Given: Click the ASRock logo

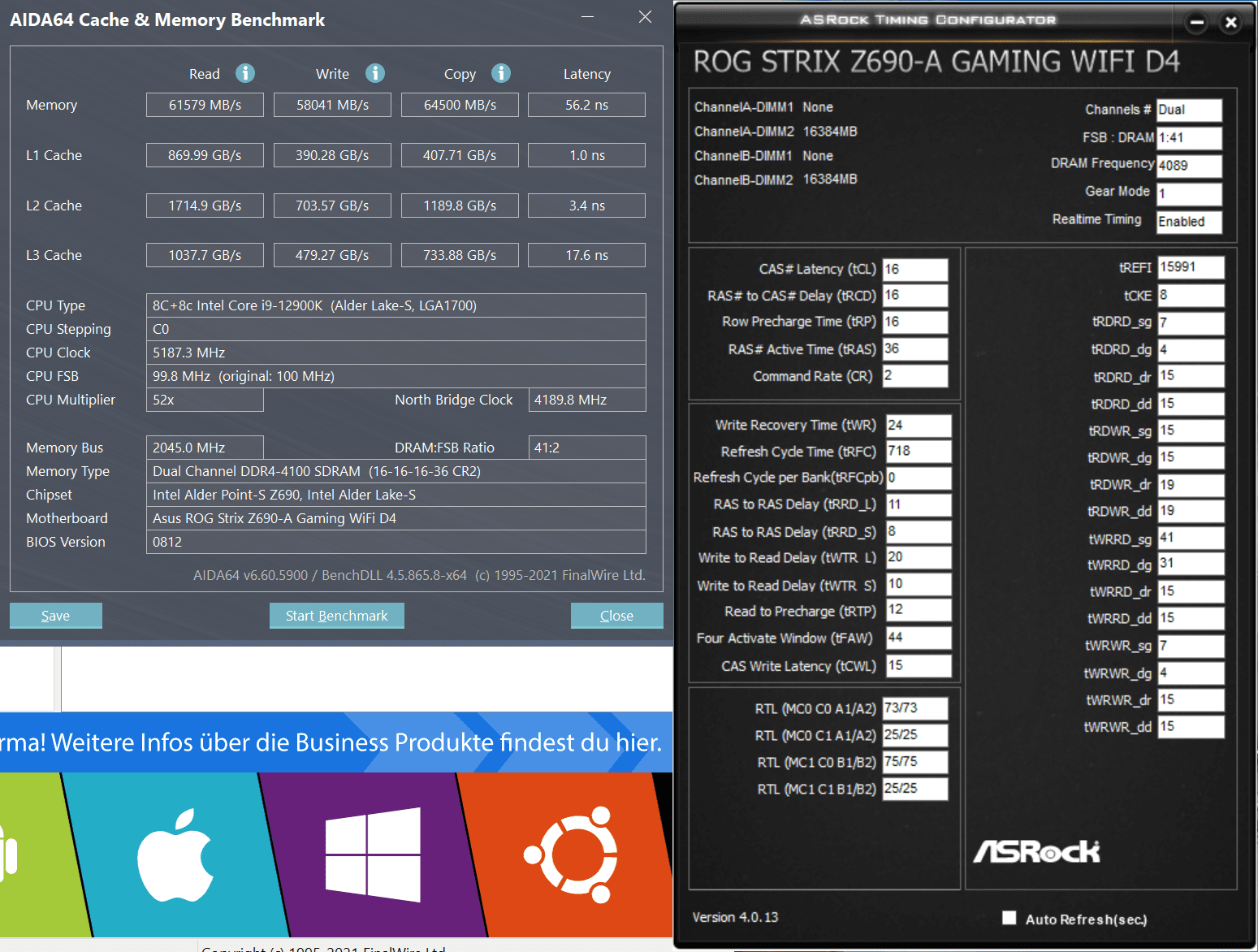Looking at the screenshot, I should coord(1036,851).
